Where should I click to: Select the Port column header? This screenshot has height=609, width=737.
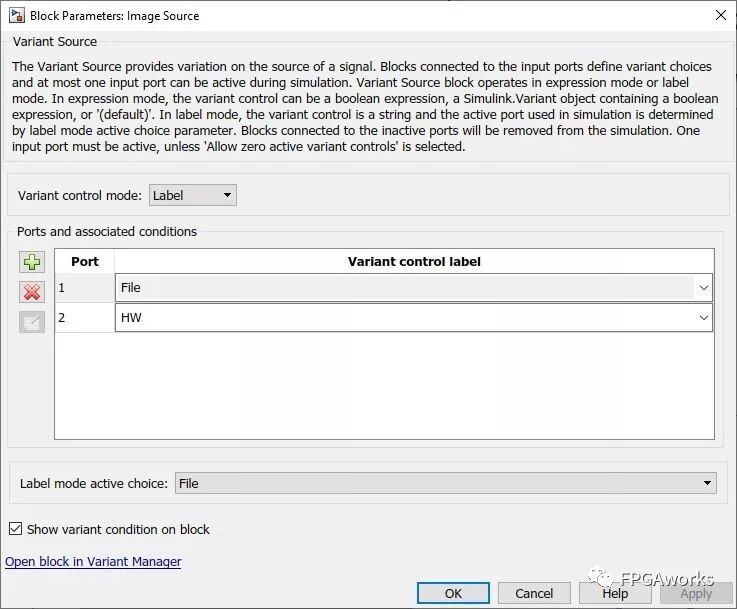[x=85, y=261]
